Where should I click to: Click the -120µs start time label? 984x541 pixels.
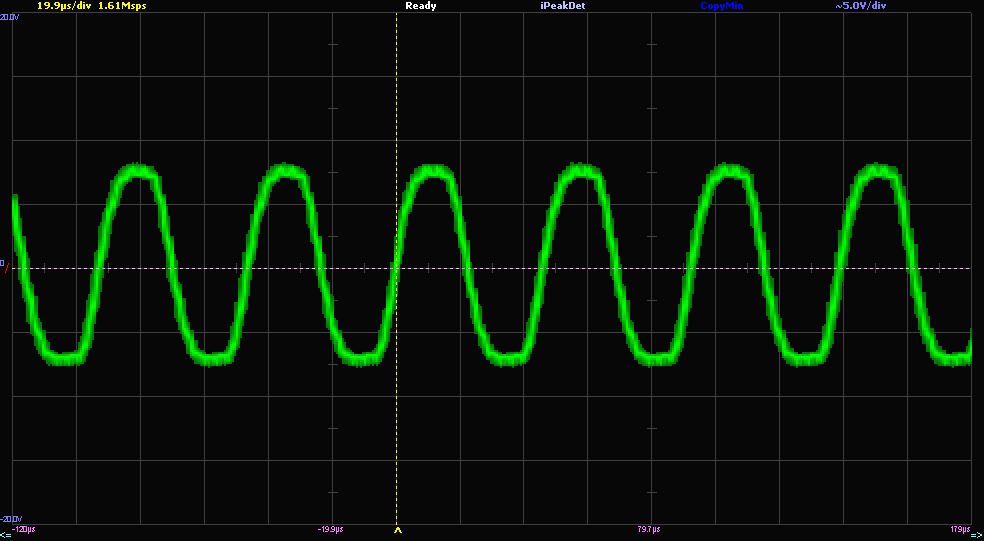click(x=25, y=528)
